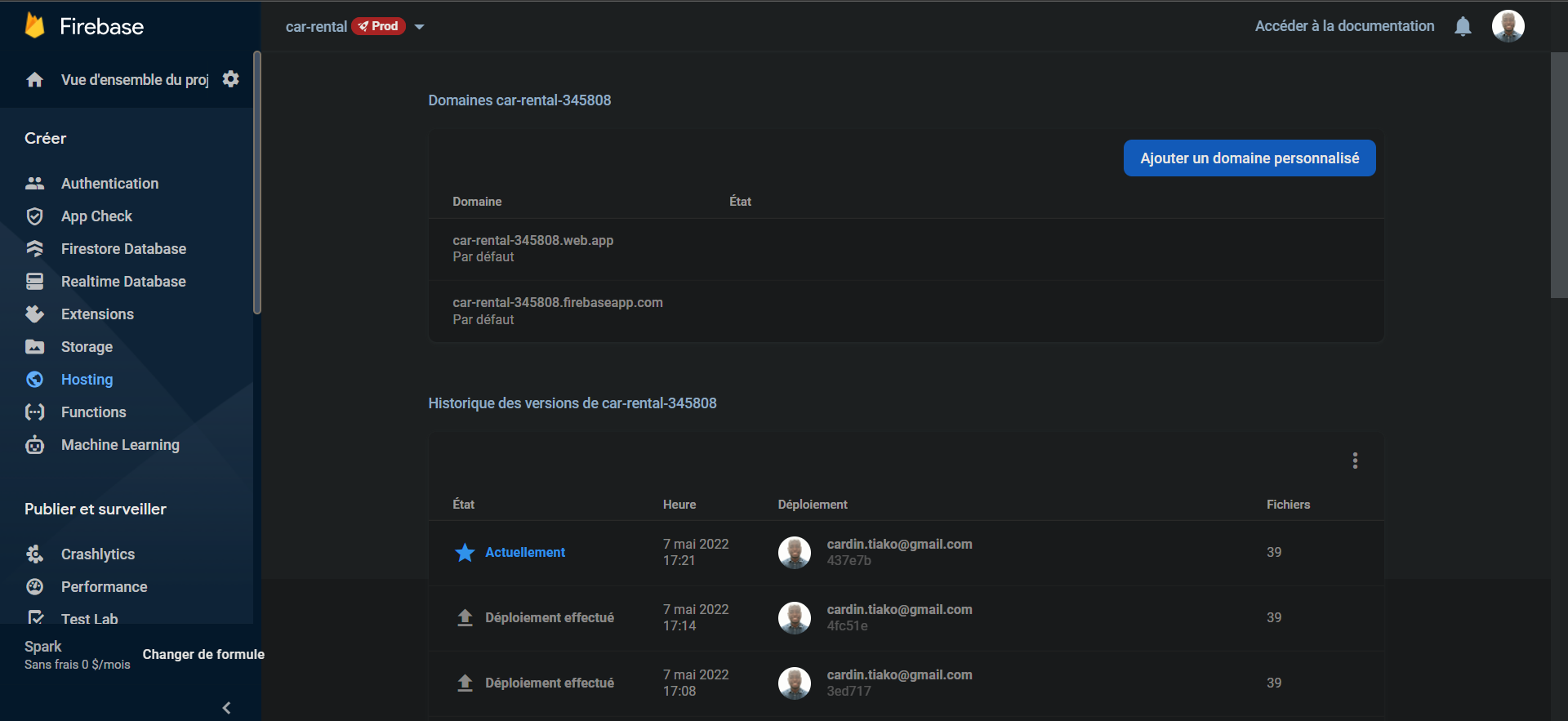Open Test Lab section
This screenshot has width=1568, height=721.
point(89,618)
